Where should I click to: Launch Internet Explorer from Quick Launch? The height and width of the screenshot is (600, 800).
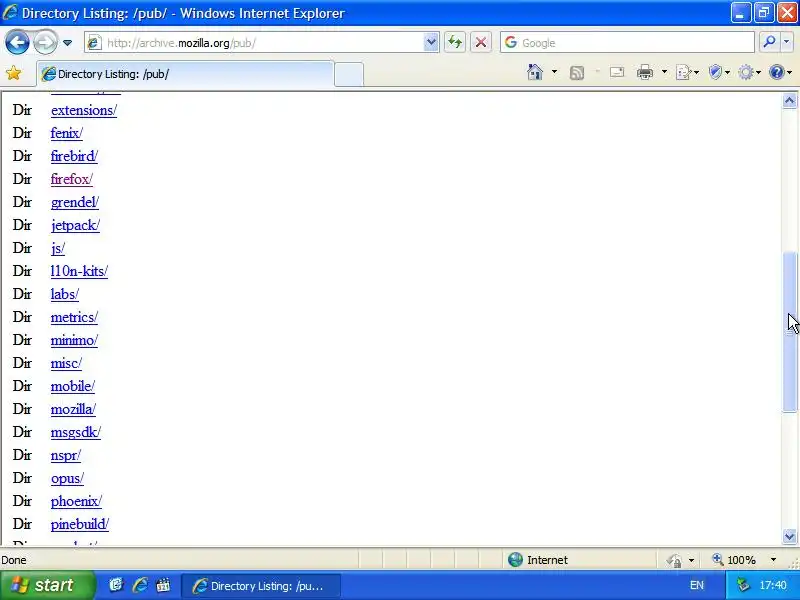pyautogui.click(x=140, y=585)
